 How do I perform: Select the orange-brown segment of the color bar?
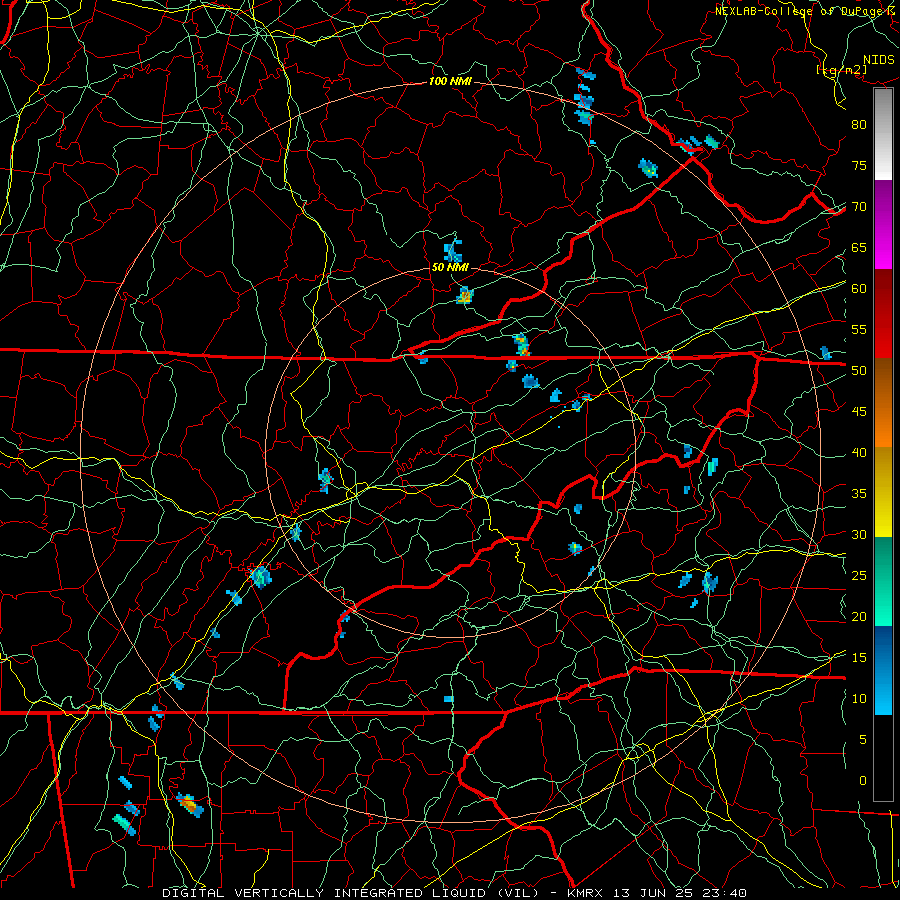click(883, 403)
